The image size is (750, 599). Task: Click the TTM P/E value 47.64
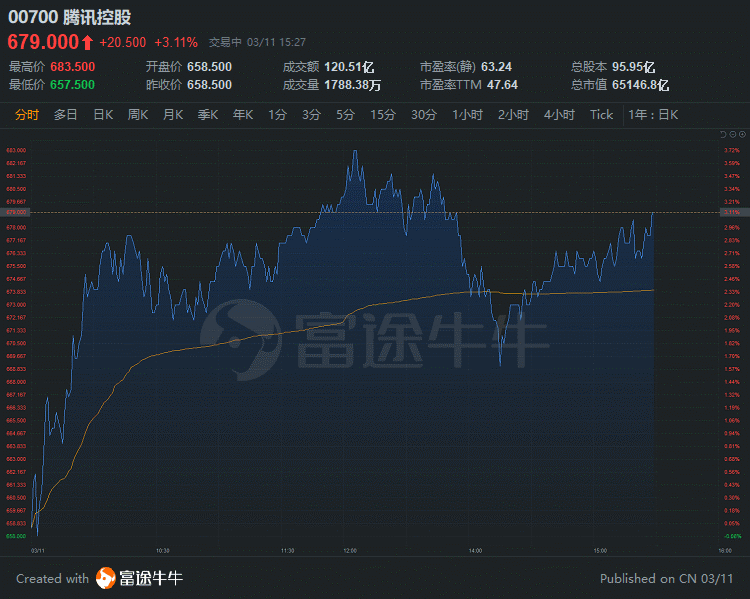tap(502, 85)
